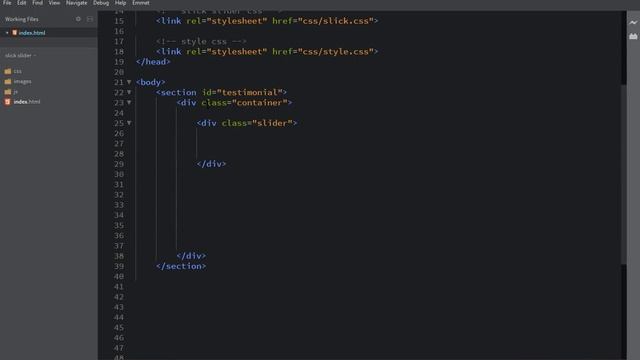Collapse the section fold arrow on line 22
The image size is (640, 360).
tap(129, 92)
